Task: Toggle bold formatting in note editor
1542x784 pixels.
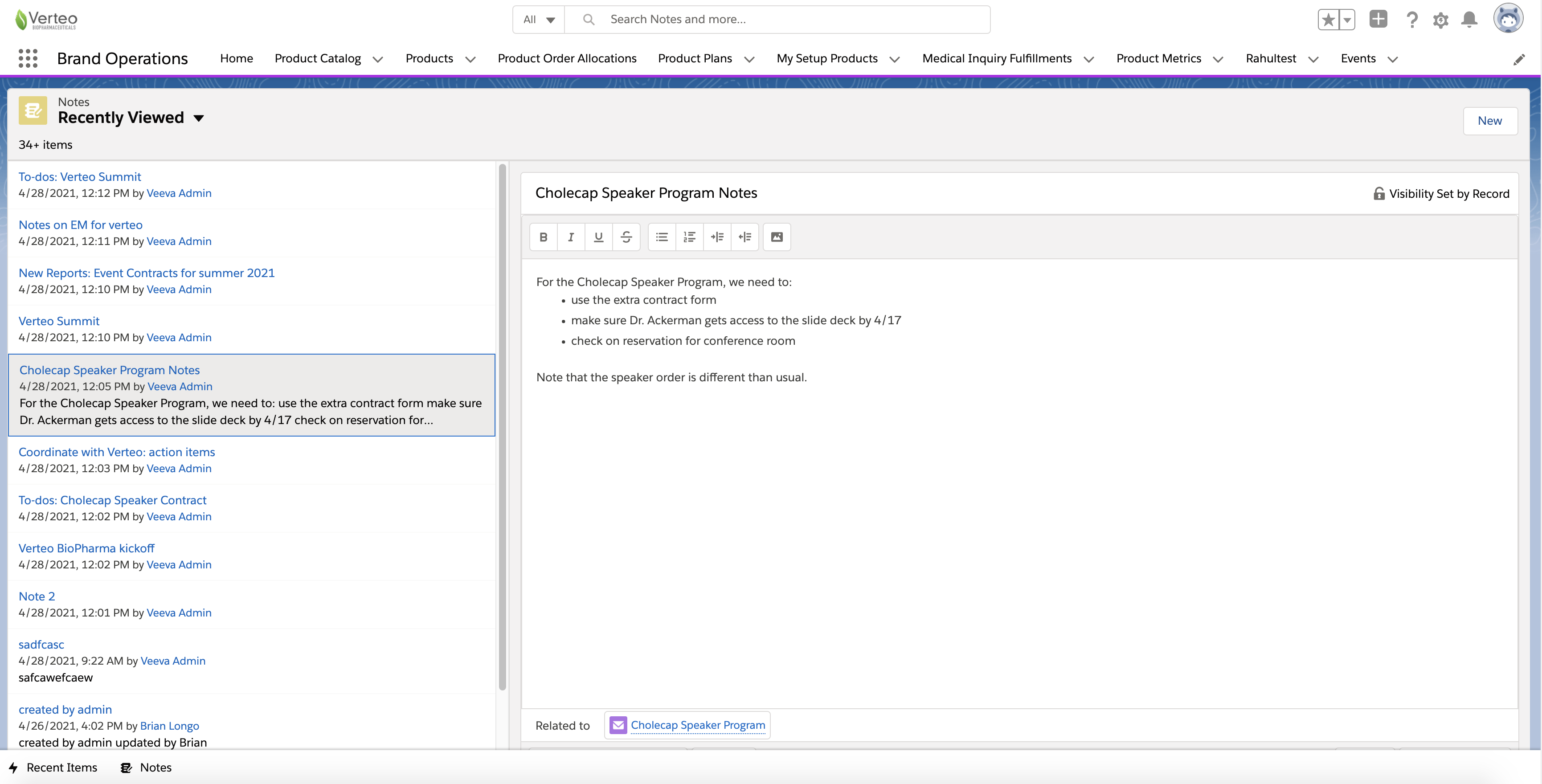Action: (x=543, y=237)
